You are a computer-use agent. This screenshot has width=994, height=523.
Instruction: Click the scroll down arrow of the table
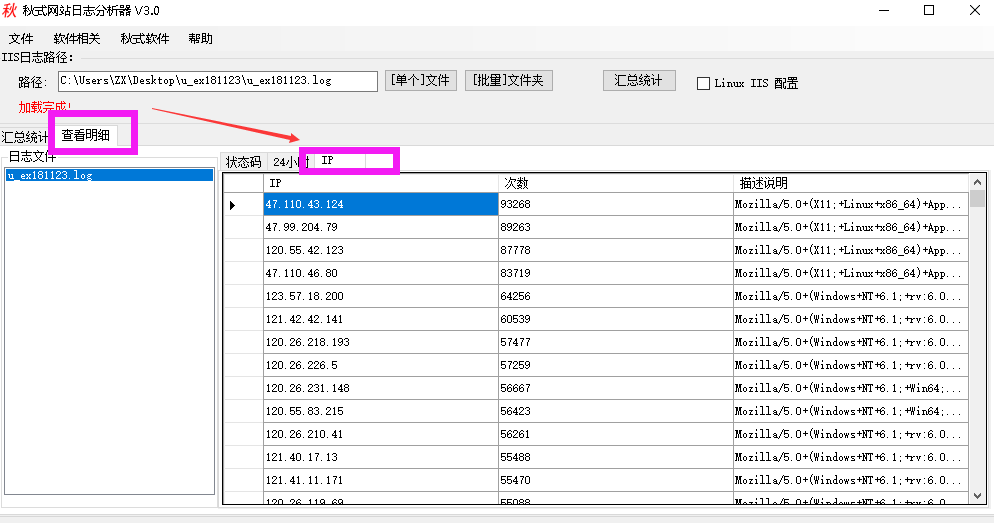pyautogui.click(x=977, y=495)
